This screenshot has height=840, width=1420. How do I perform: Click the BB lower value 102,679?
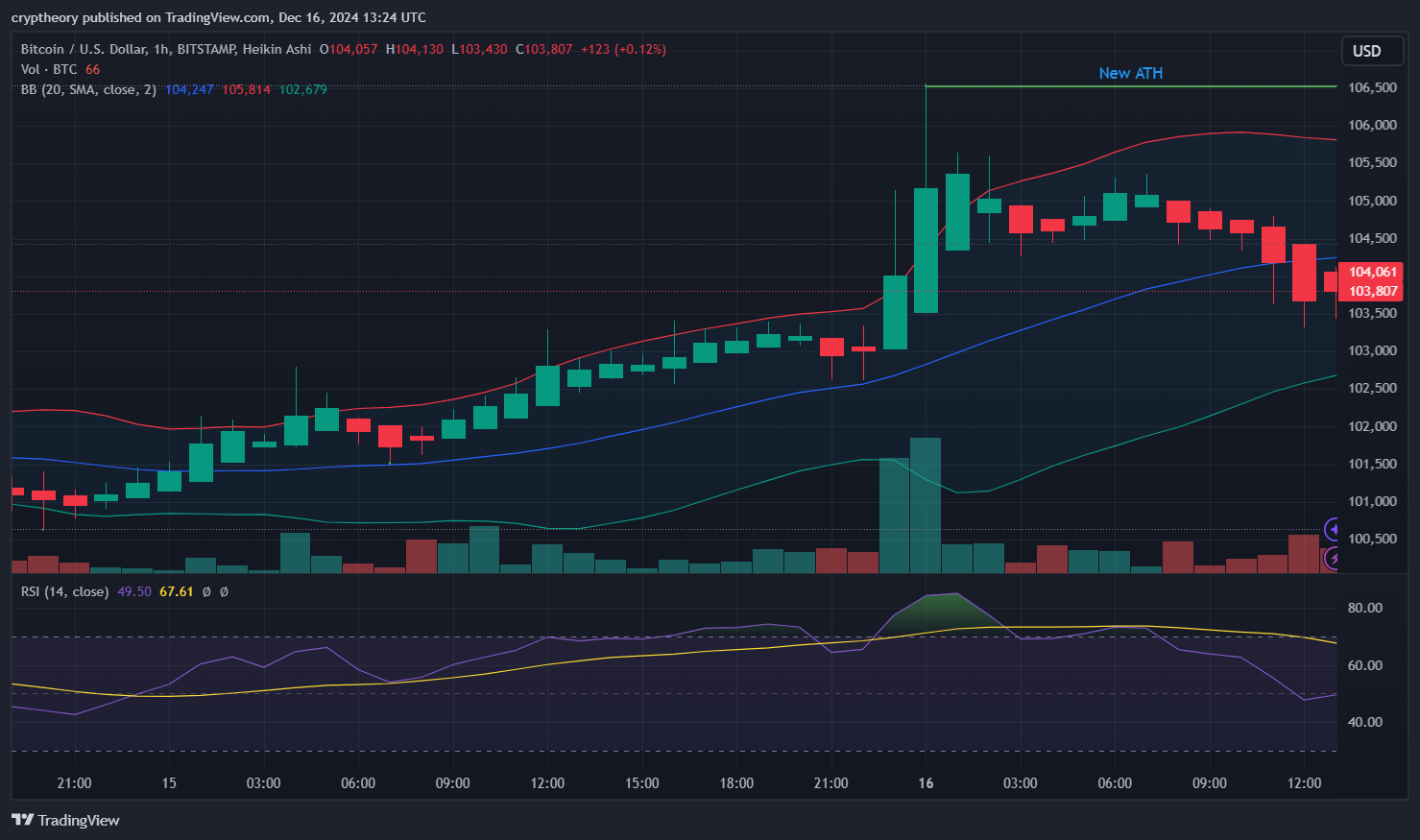[302, 89]
